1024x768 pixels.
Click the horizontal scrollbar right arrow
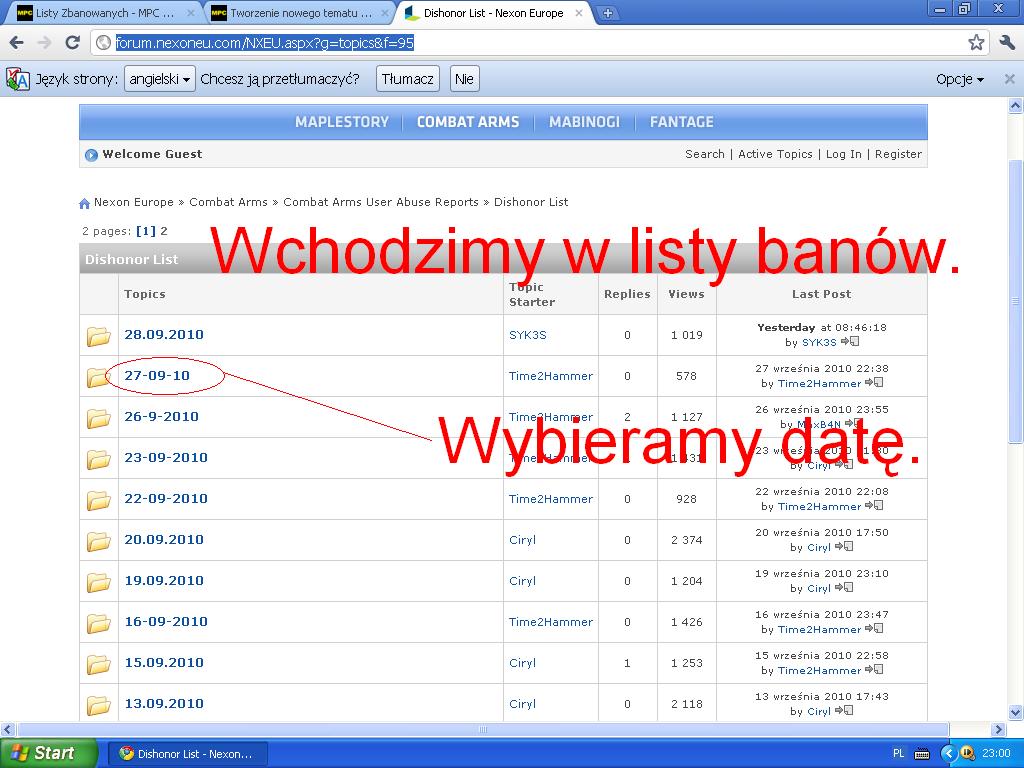(999, 729)
